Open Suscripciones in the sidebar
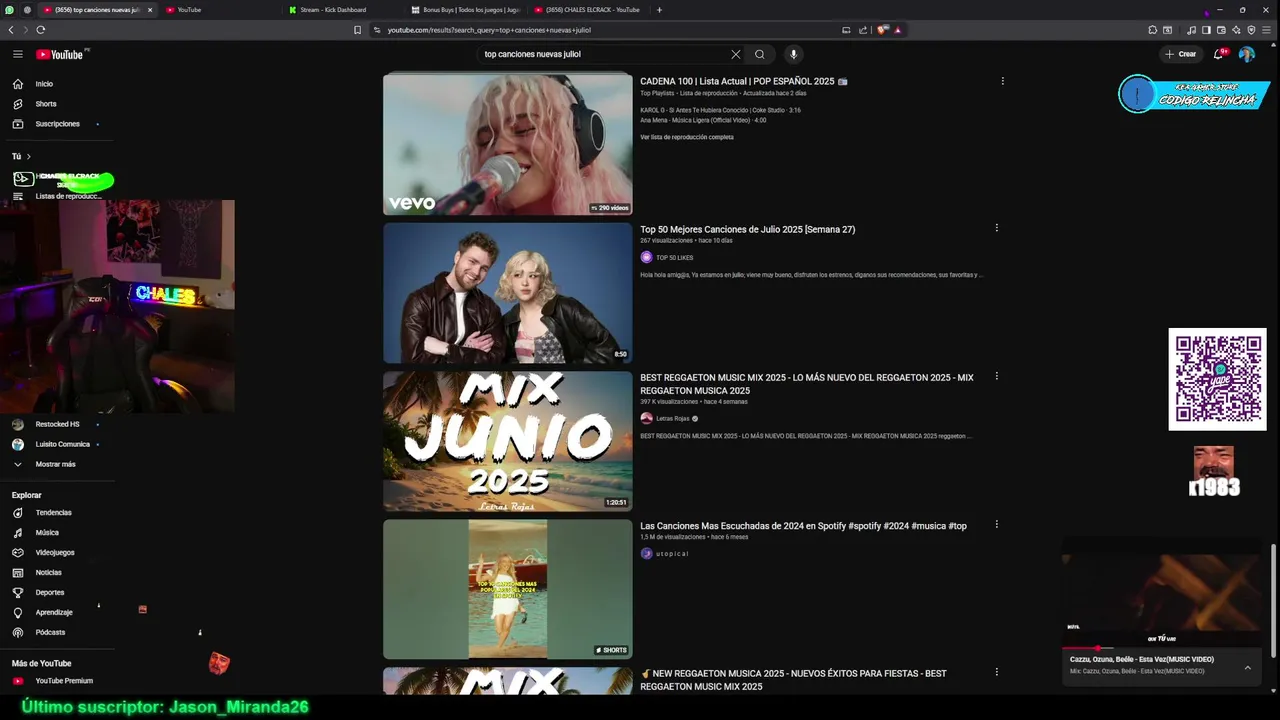 click(x=55, y=124)
